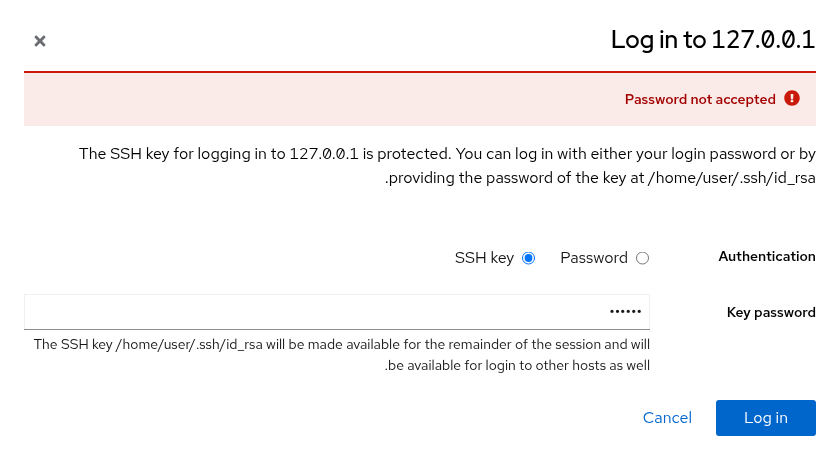This screenshot has width=840, height=460.
Task: Click the "Password not accepted" error message
Action: point(700,99)
